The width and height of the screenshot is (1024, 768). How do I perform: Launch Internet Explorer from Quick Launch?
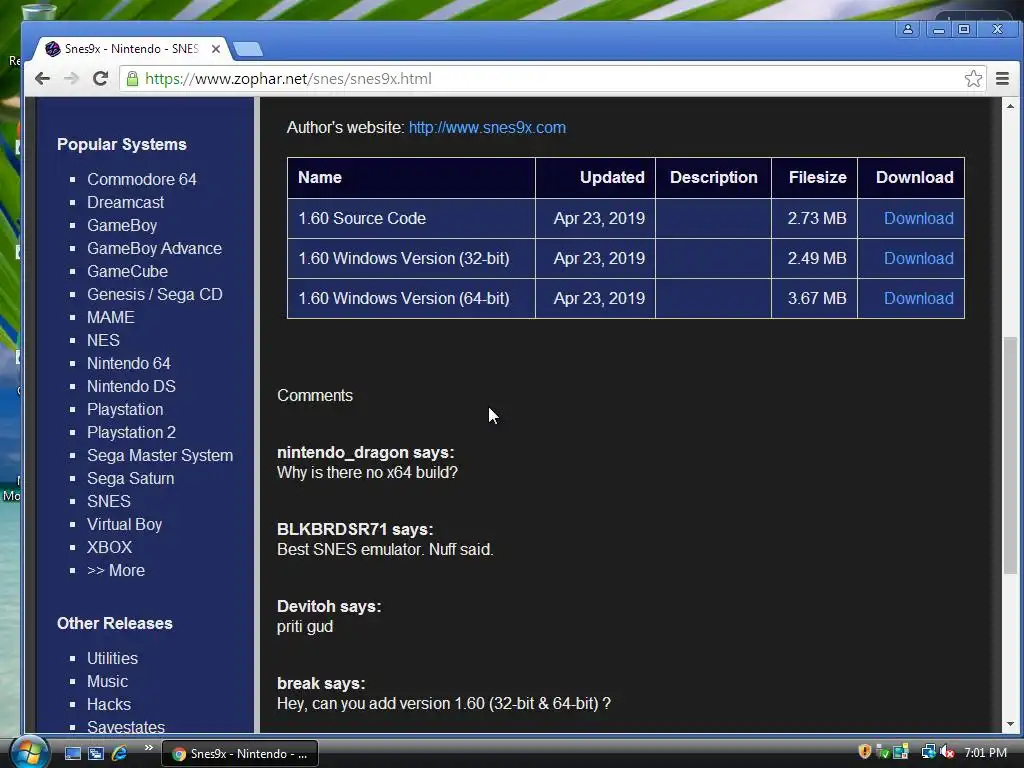(120, 754)
